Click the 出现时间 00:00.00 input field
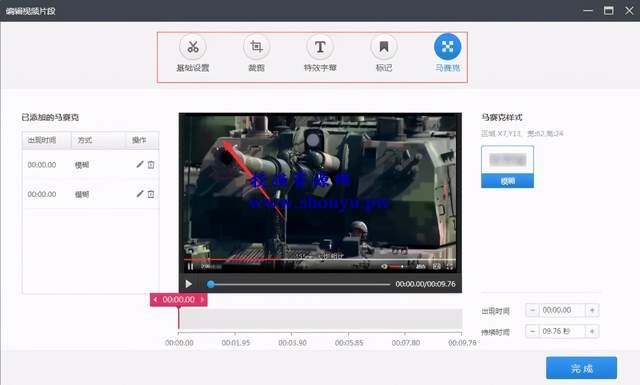The height and width of the screenshot is (385, 640). pyautogui.click(x=562, y=310)
